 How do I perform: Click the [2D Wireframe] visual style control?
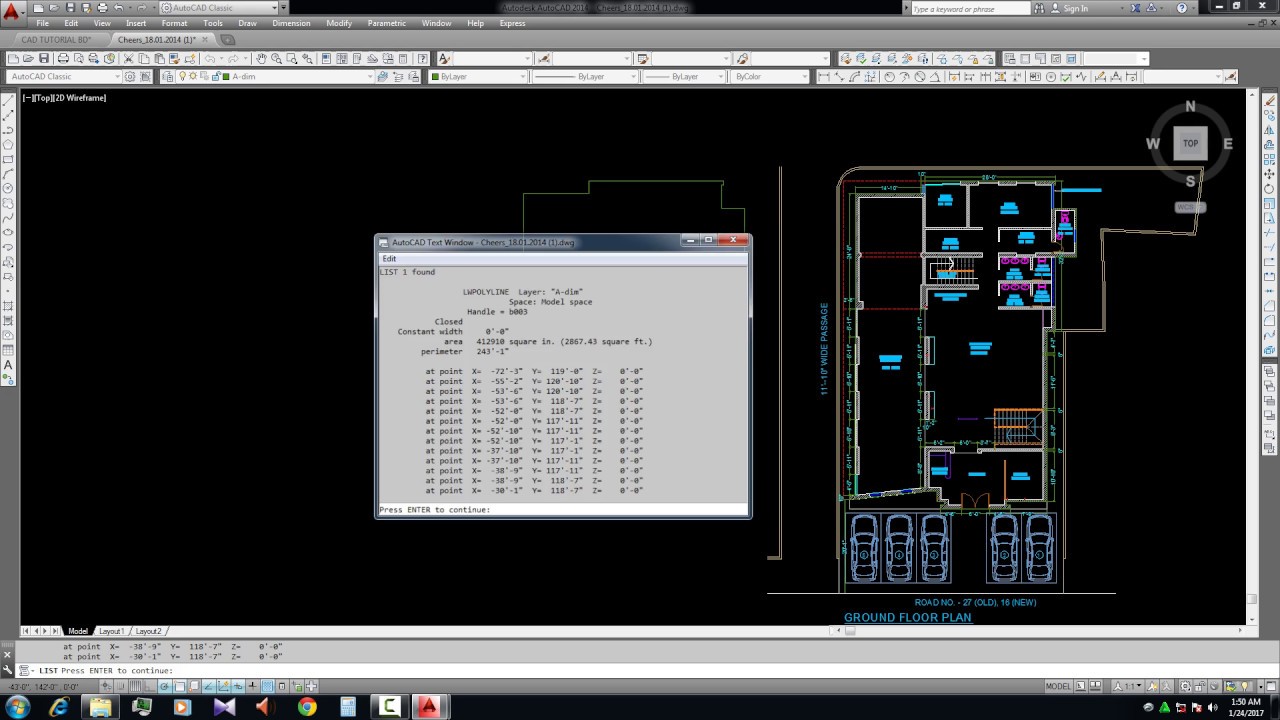[79, 98]
